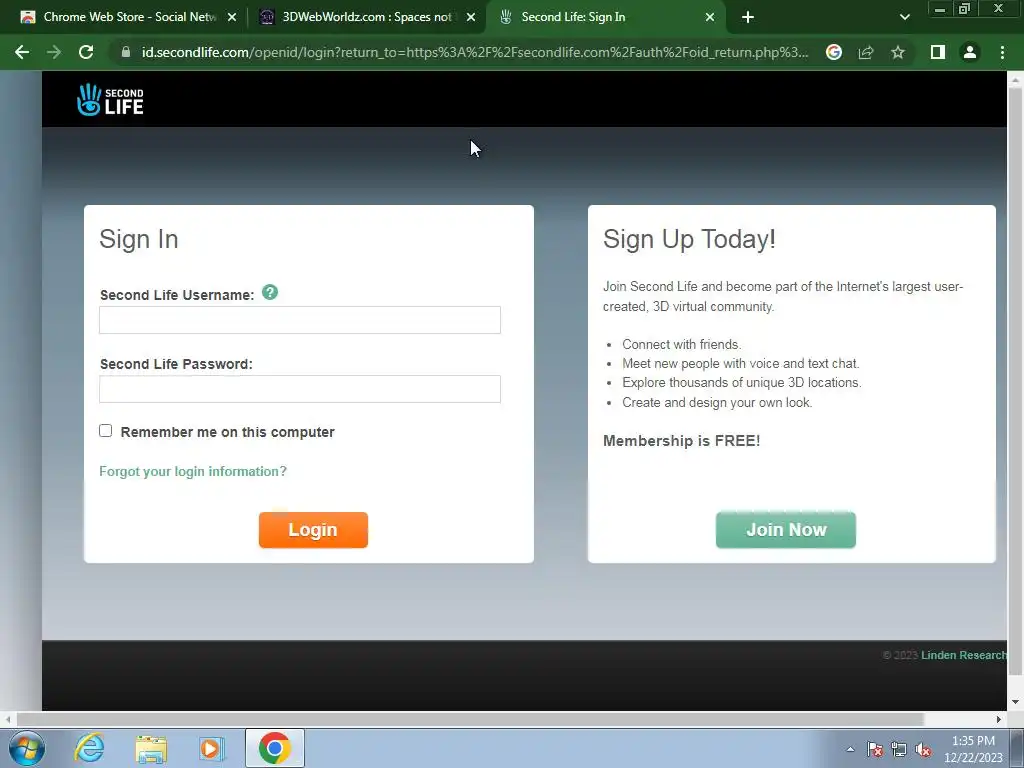Image resolution: width=1024 pixels, height=768 pixels.
Task: Click the horizontal scrollbar right arrow
Action: click(999, 719)
